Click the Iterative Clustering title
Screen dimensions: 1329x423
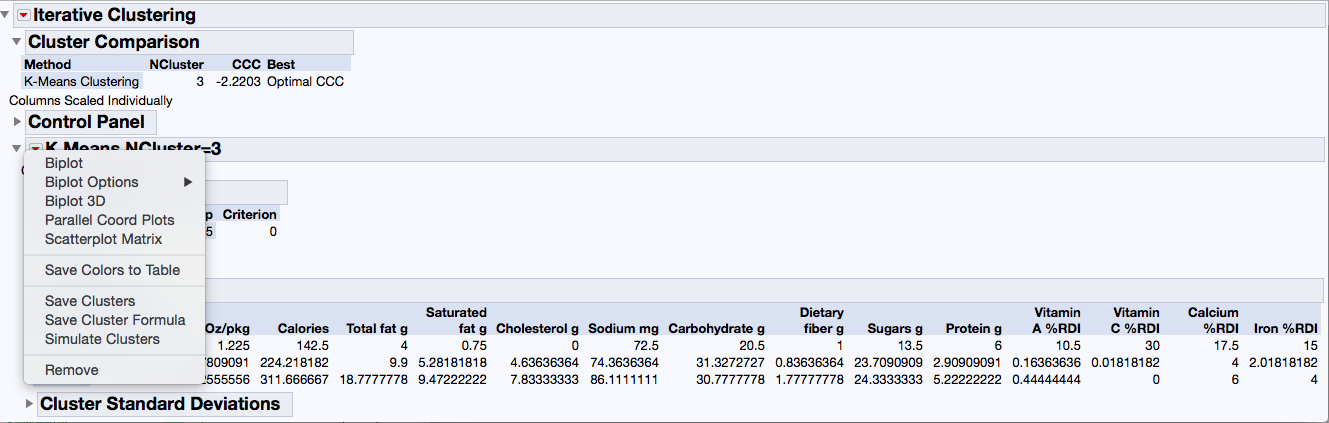[x=114, y=15]
